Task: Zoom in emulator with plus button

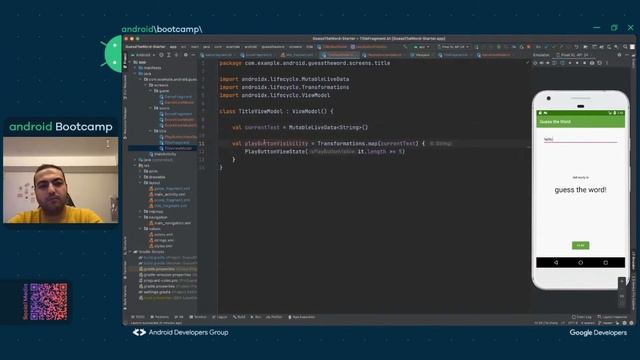Action: click(622, 281)
